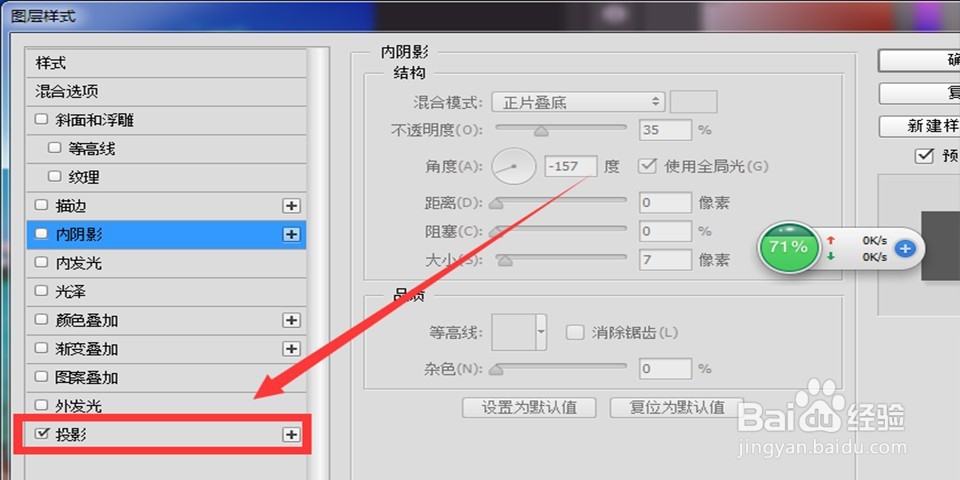This screenshot has width=960, height=480.
Task: Click the 阻塞 slider
Action: (x=561, y=231)
